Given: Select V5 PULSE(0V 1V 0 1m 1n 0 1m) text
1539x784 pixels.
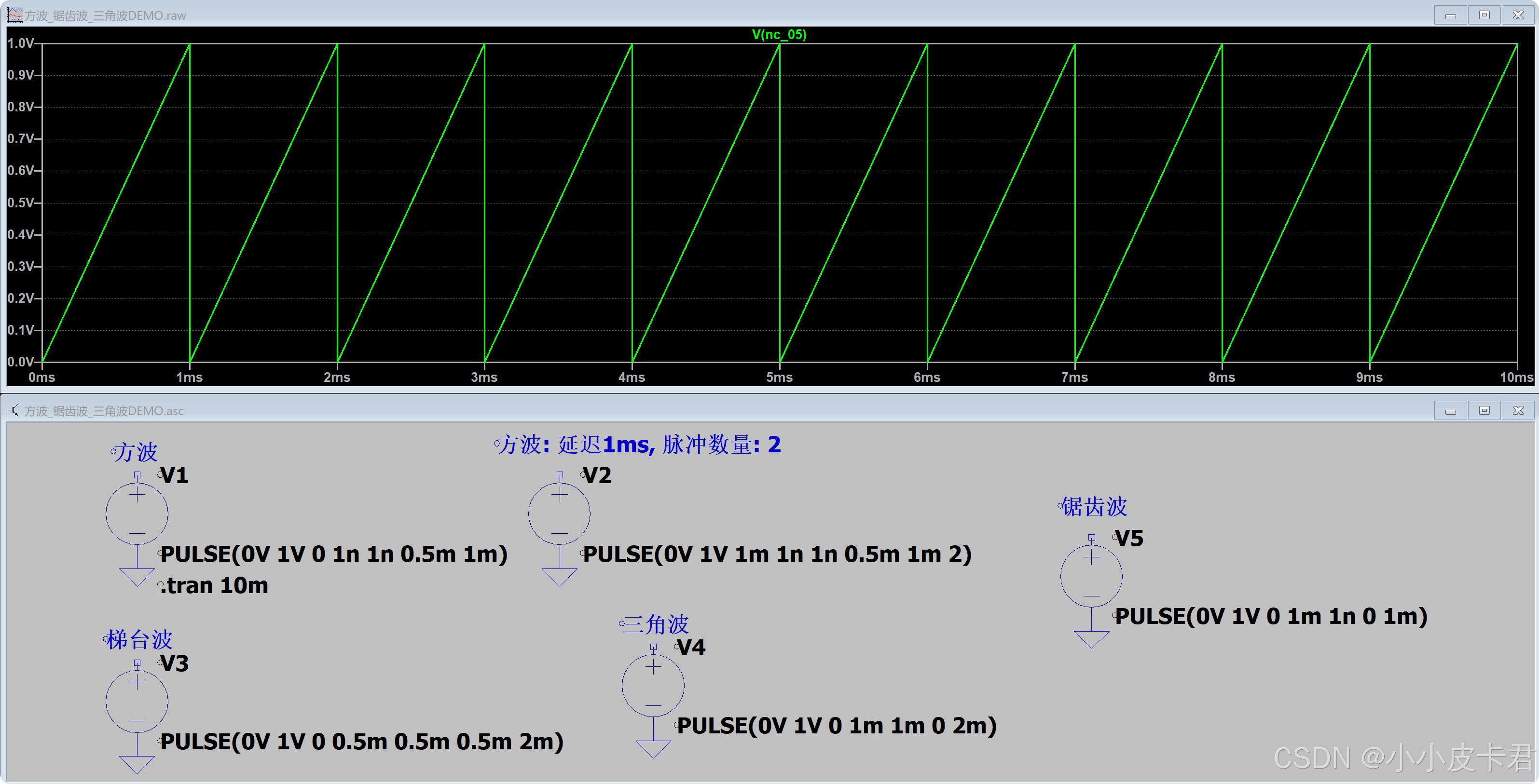Looking at the screenshot, I should point(1271,616).
